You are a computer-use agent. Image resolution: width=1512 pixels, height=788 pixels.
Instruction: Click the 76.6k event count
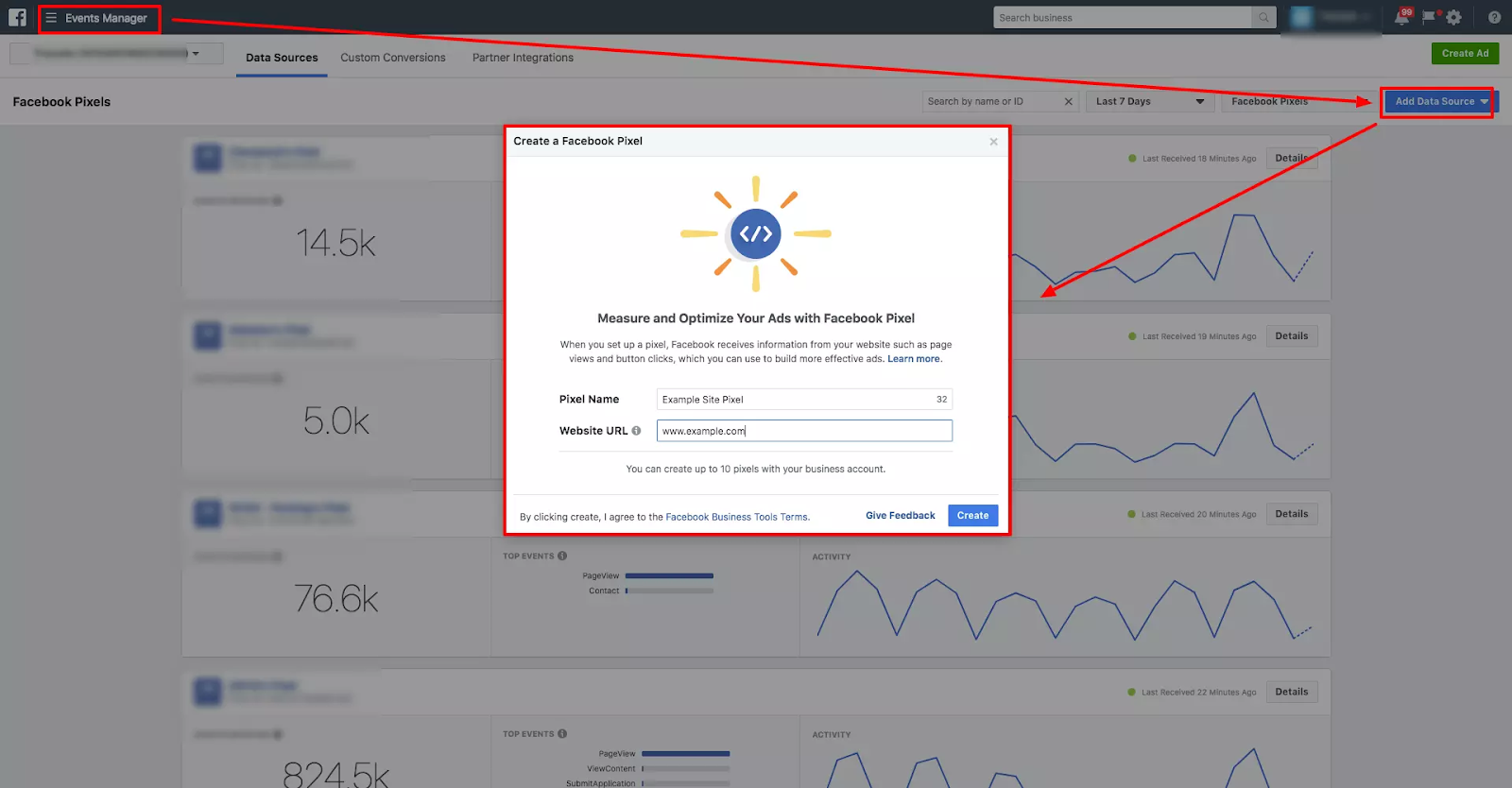(x=336, y=598)
